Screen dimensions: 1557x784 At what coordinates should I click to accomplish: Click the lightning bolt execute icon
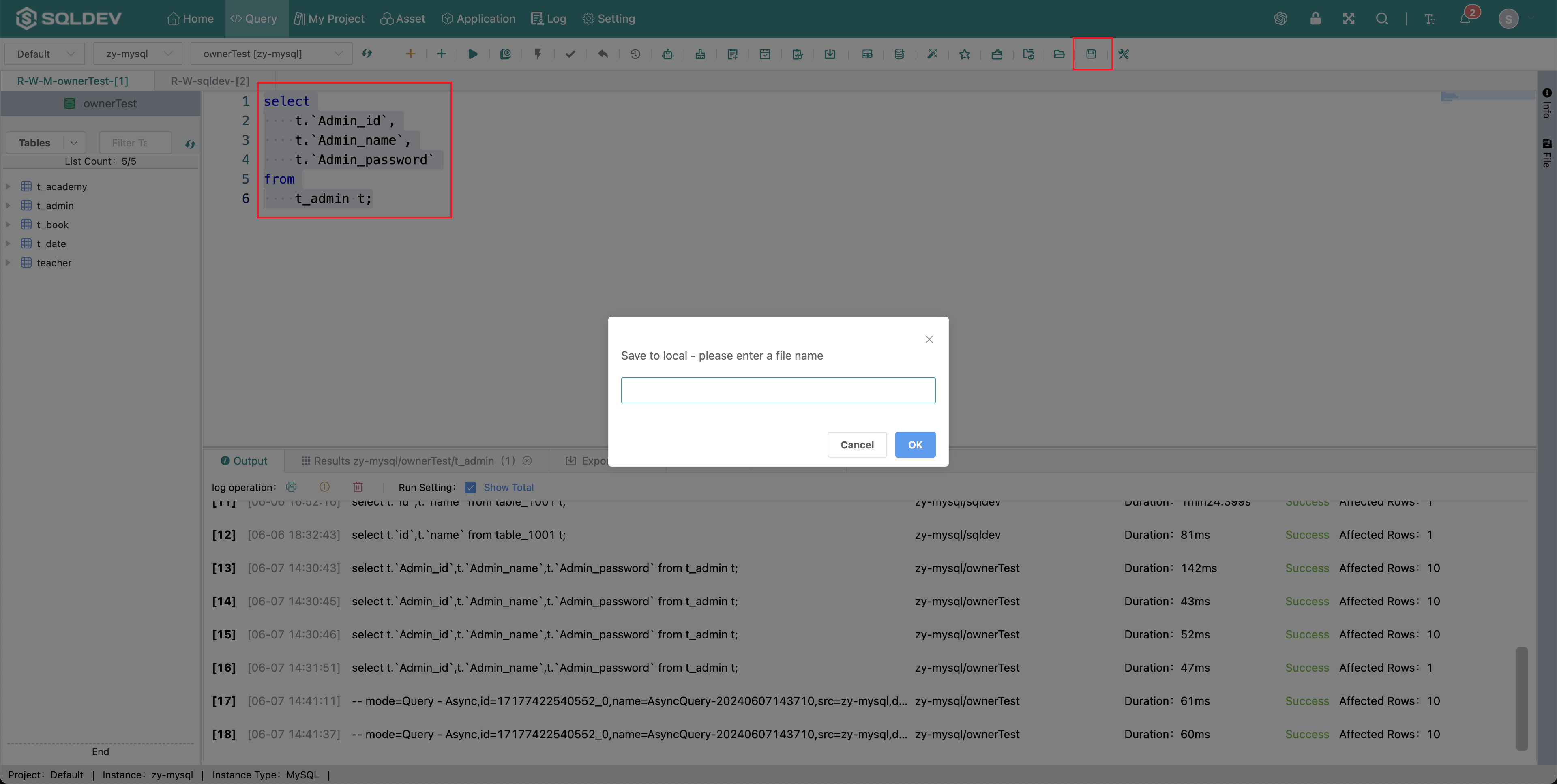point(537,54)
